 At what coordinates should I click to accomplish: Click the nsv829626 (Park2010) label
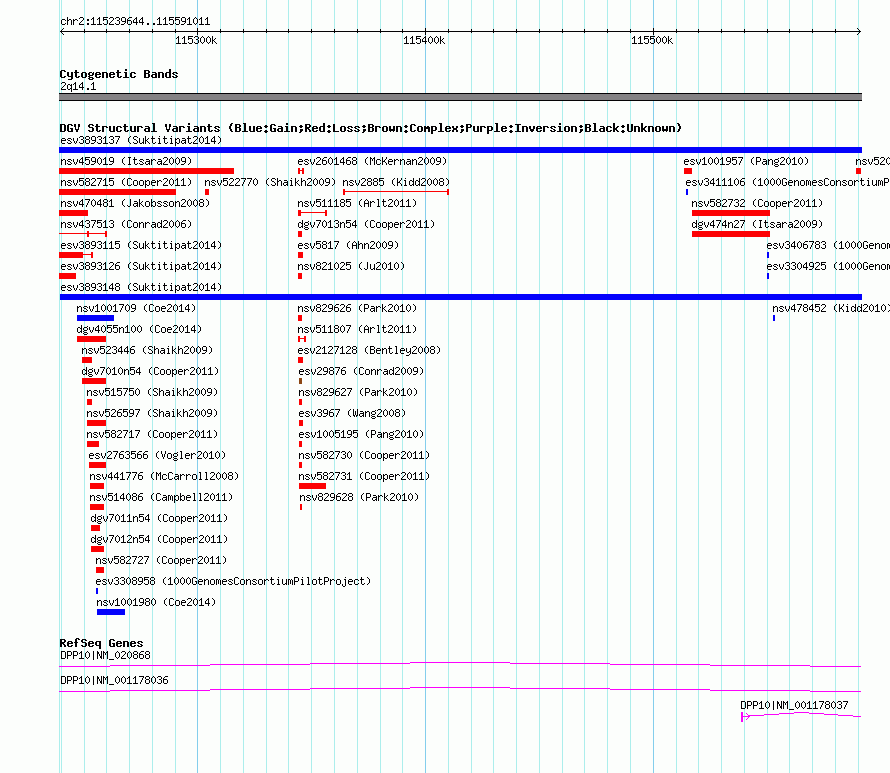pos(357,308)
